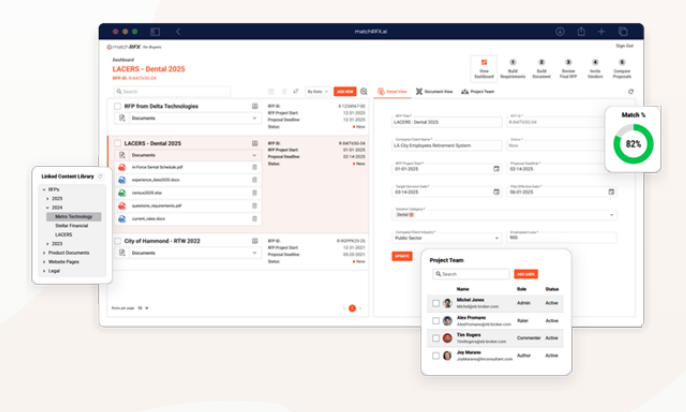Open calendar for RFP Project Start date

[x=497, y=168]
